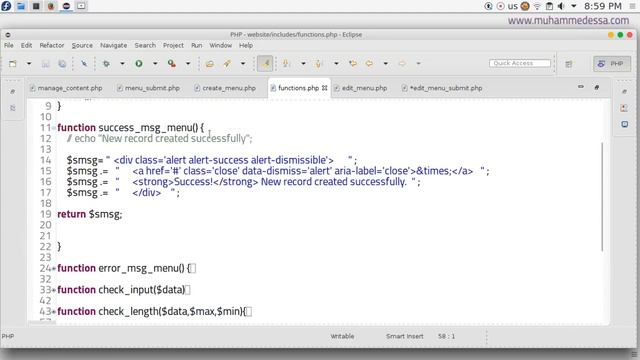This screenshot has width=640, height=360.
Task: Click the 8:59 PM clock
Action: 602,6
